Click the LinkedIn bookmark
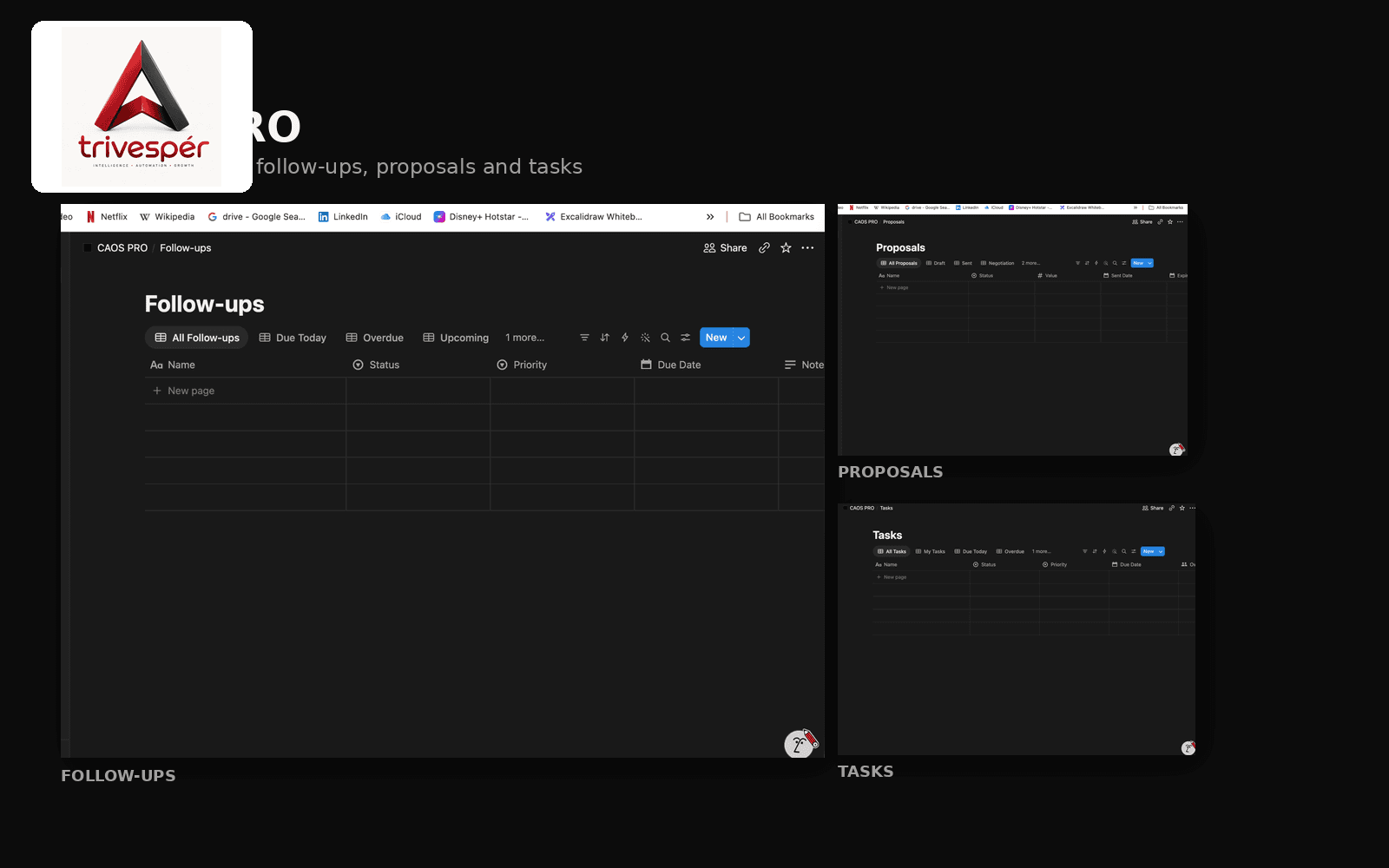1389x868 pixels. tap(343, 217)
